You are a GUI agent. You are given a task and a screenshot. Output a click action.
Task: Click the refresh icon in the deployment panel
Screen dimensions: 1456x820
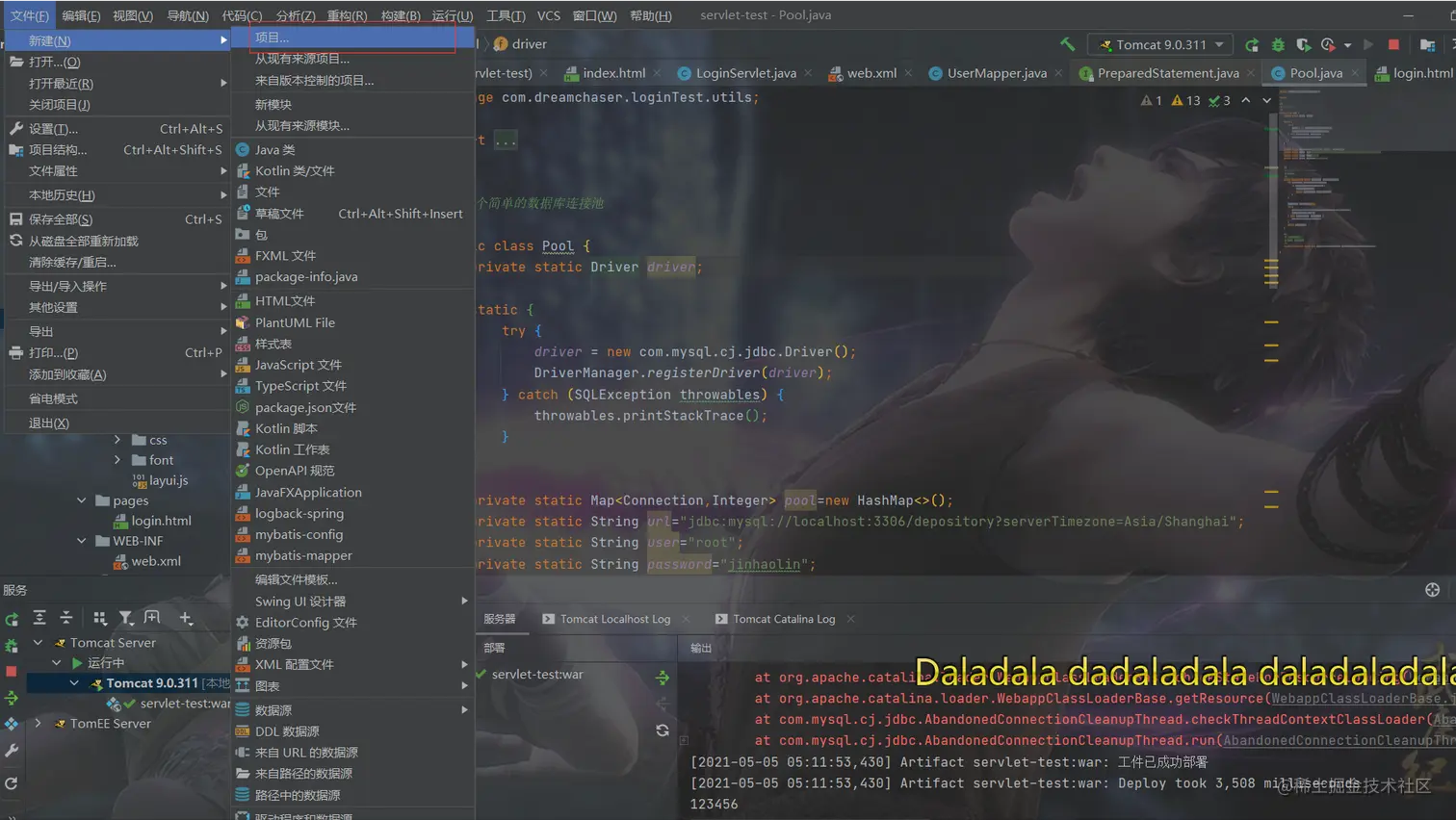[663, 730]
